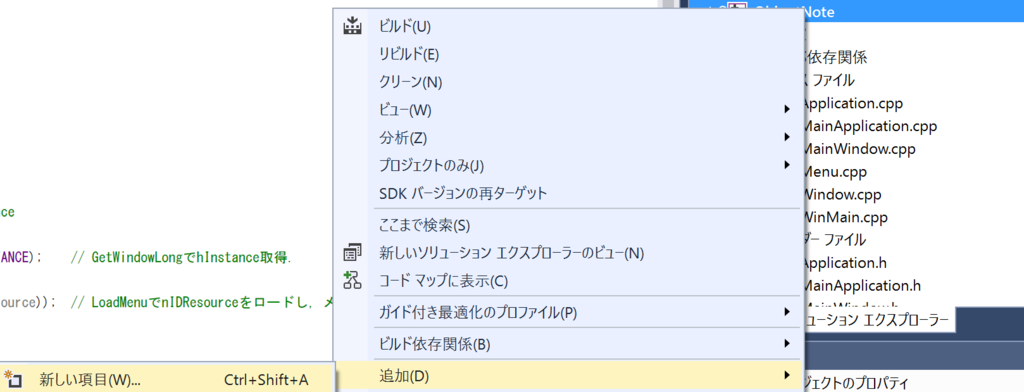Expand the 分析(Z) submenu arrow

[788, 137]
